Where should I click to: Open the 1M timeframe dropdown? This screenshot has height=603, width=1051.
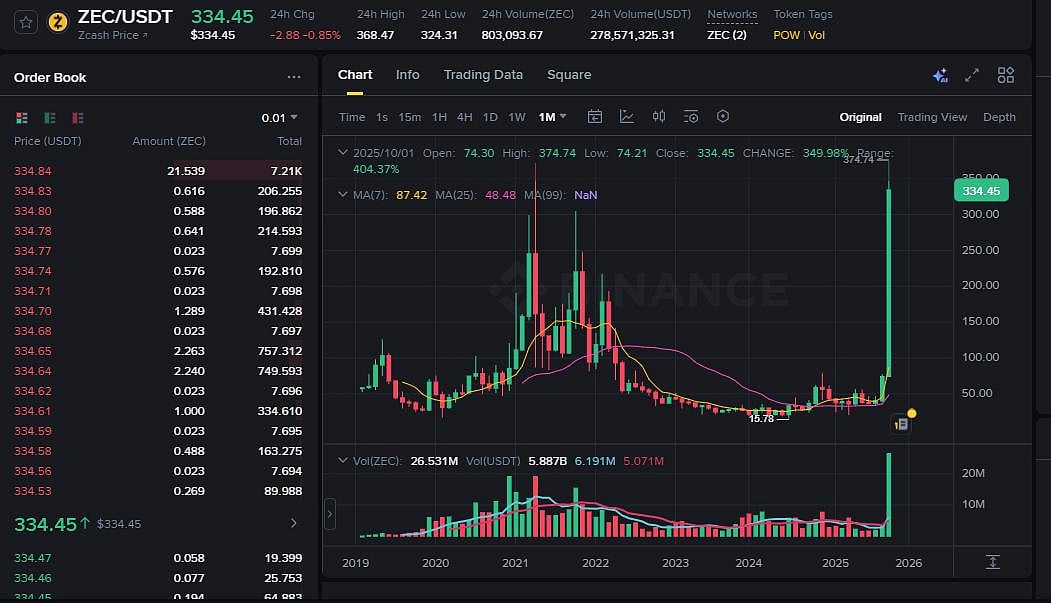551,117
